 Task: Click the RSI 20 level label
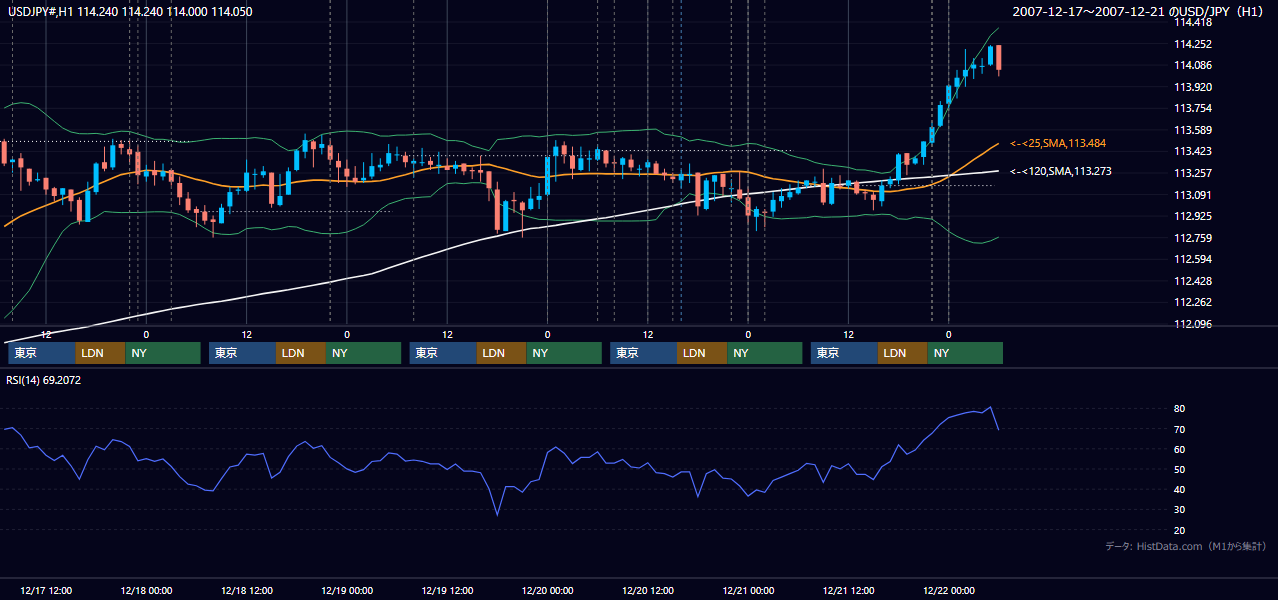[1180, 530]
